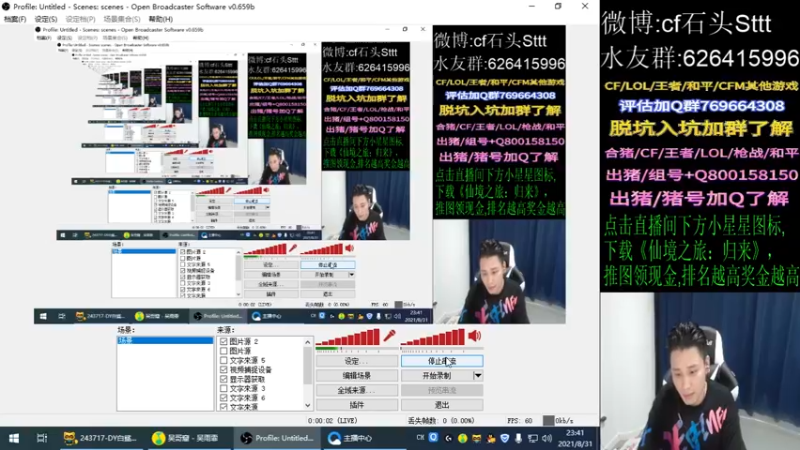Click the webcam feed of the streamer at right
The height and width of the screenshot is (450, 800).
pos(700,371)
